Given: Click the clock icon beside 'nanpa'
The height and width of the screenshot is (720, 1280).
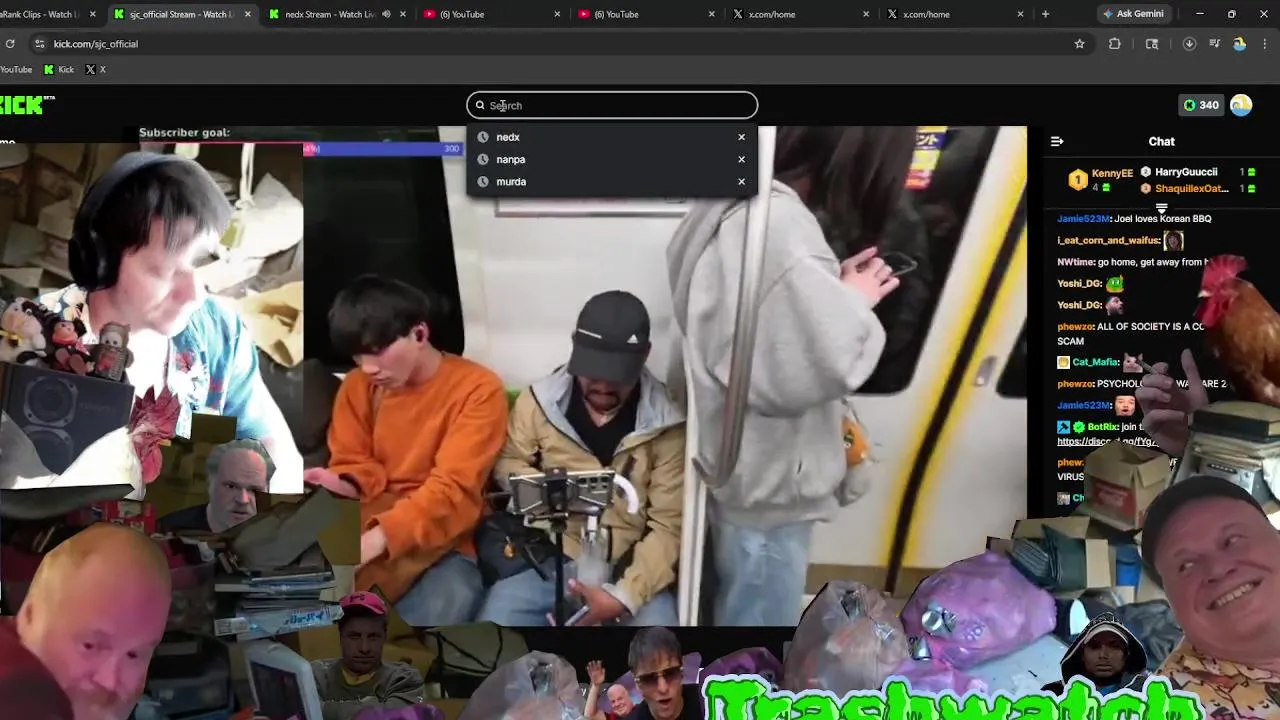Looking at the screenshot, I should pyautogui.click(x=483, y=159).
